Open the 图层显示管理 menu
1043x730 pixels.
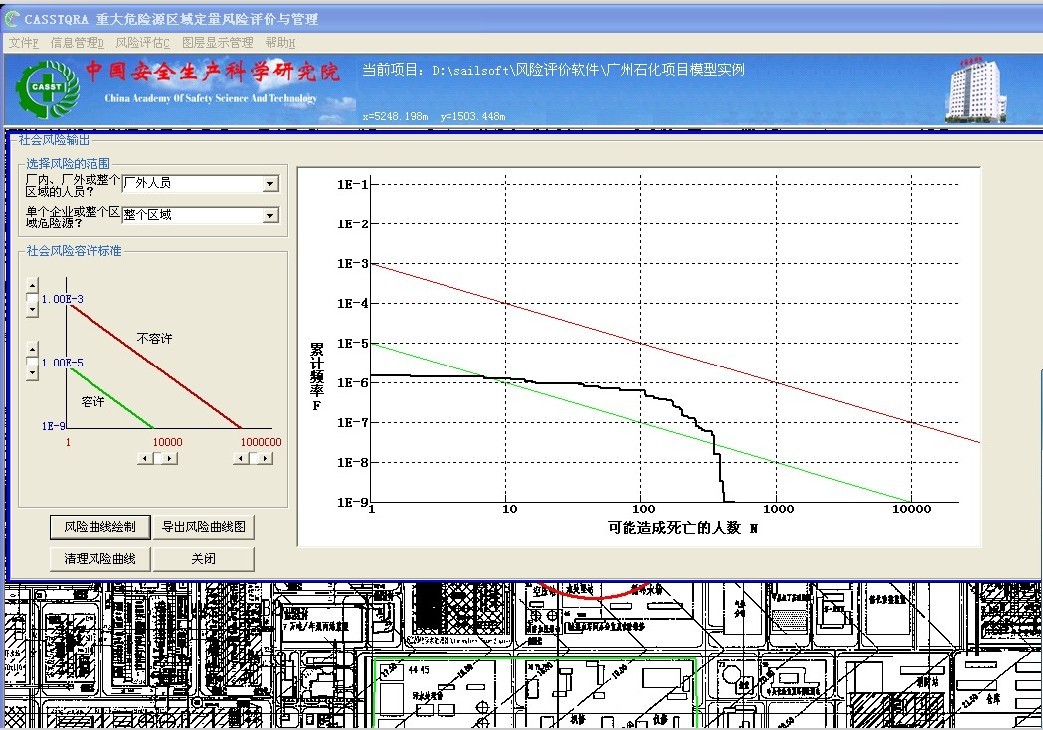pos(217,43)
